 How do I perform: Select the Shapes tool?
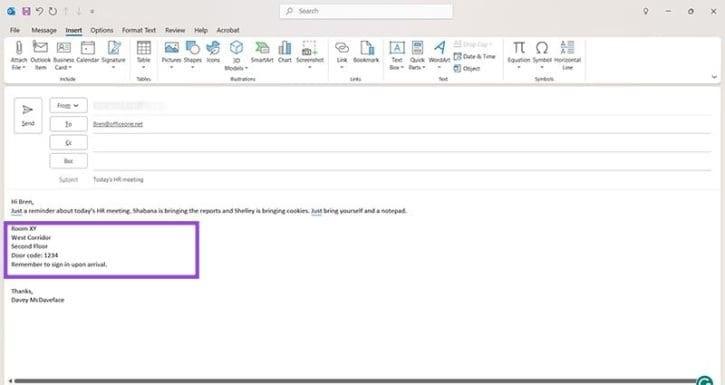192,55
